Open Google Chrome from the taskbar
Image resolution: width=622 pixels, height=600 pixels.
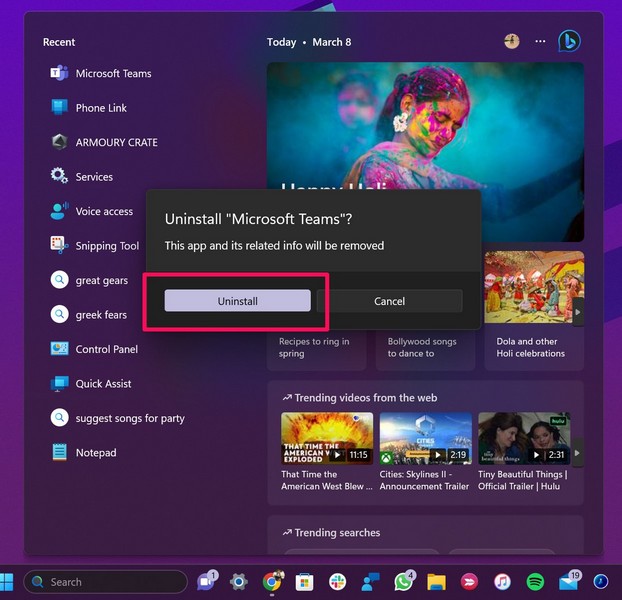tap(271, 581)
